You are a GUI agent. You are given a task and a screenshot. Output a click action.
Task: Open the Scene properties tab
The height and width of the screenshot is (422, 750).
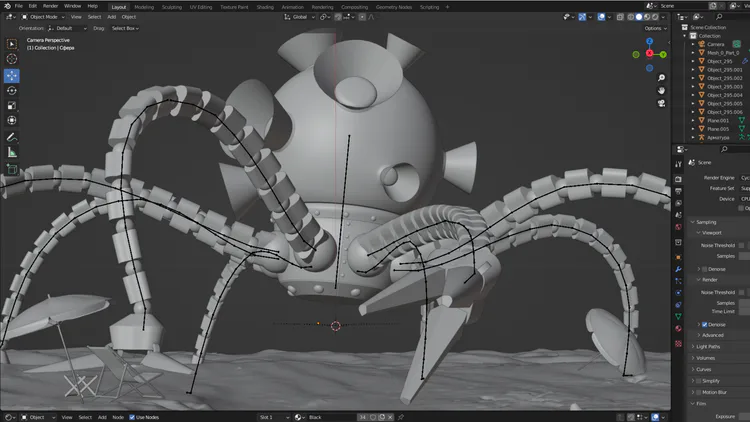click(x=678, y=215)
